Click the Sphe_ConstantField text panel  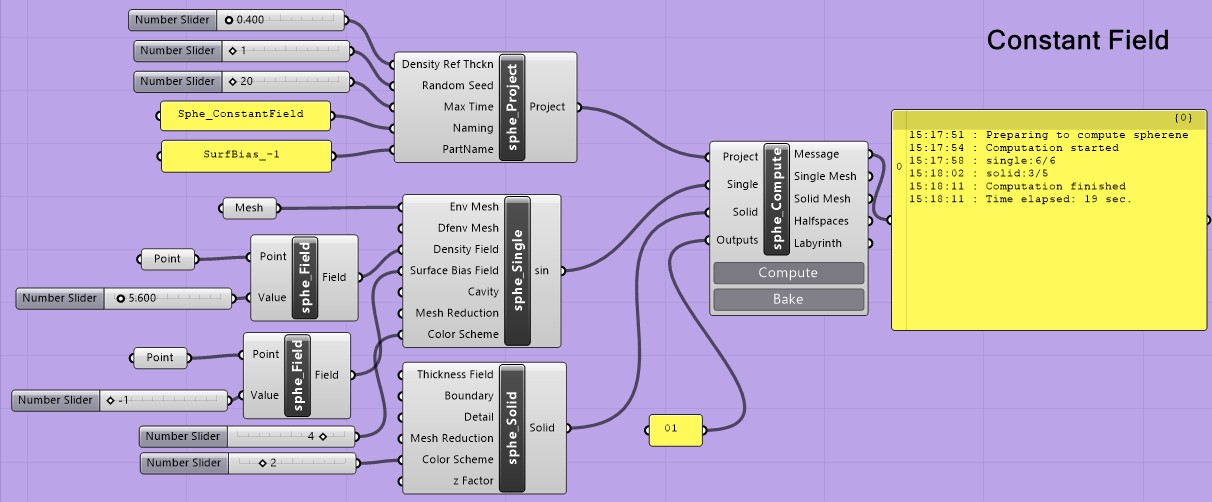click(x=246, y=115)
